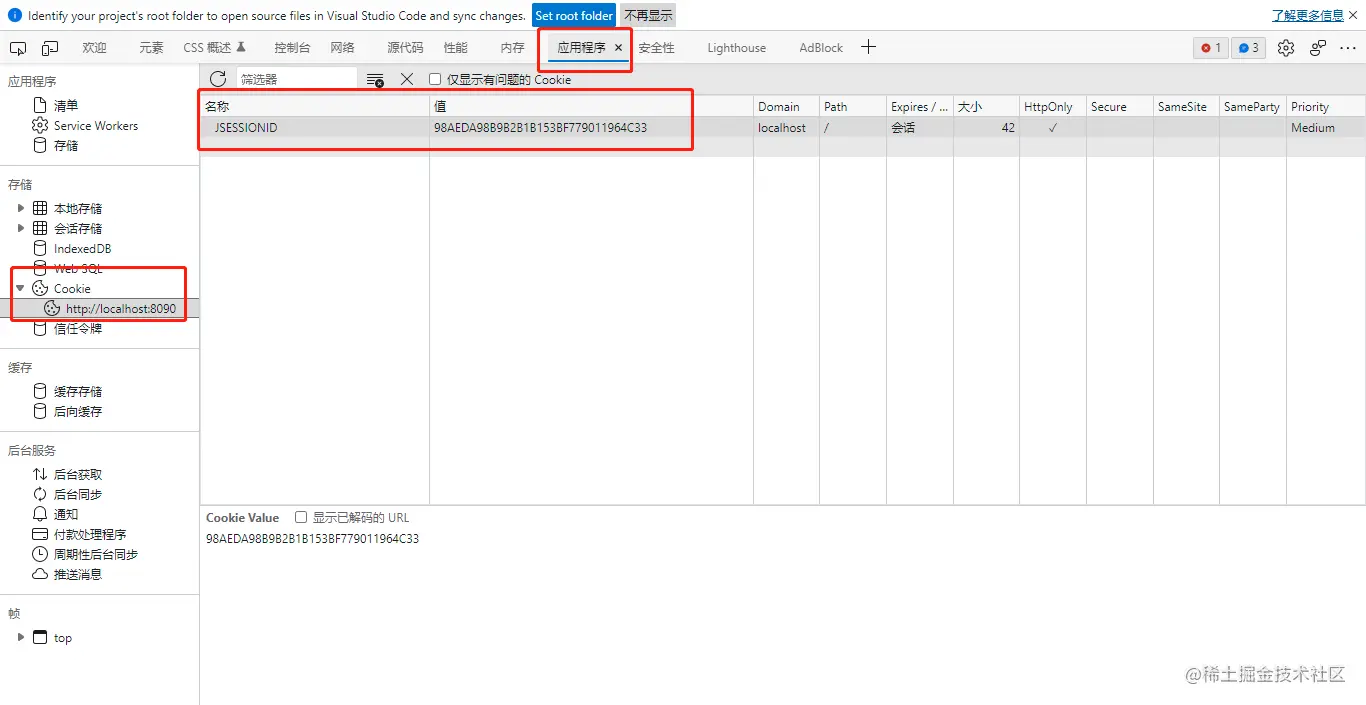Click the info icon in notification bar
Image resolution: width=1366 pixels, height=705 pixels.
point(15,16)
